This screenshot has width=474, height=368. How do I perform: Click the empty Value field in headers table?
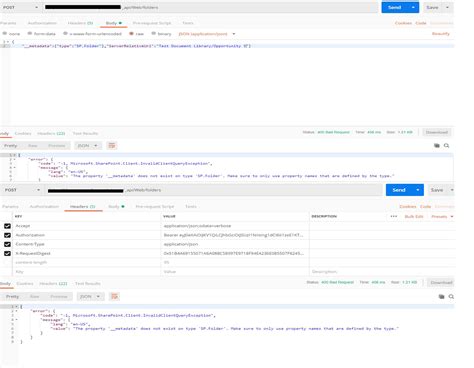[x=235, y=272]
